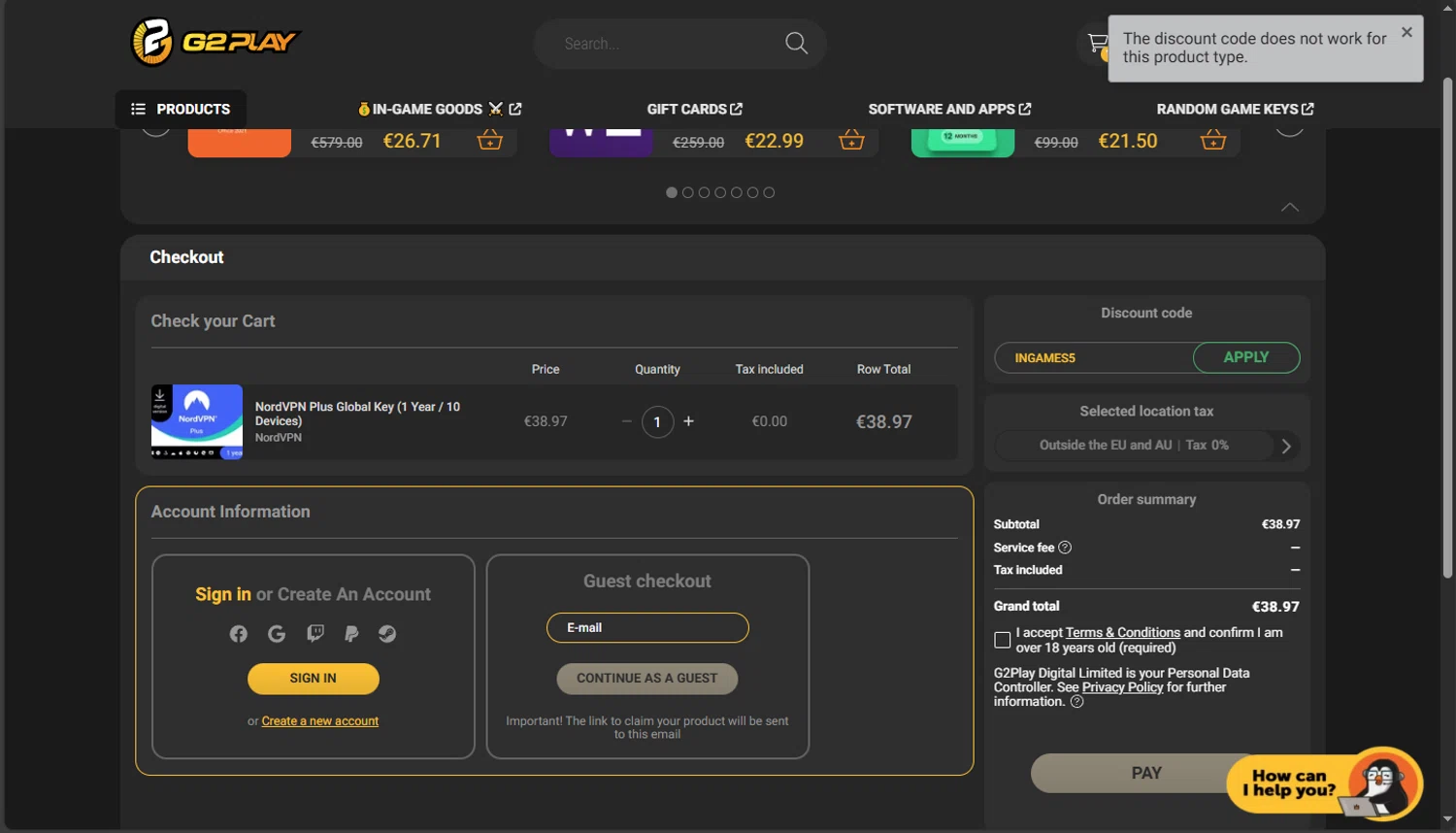The height and width of the screenshot is (833, 1456).
Task: Decrease NordVPN quantity with minus
Action: (627, 421)
